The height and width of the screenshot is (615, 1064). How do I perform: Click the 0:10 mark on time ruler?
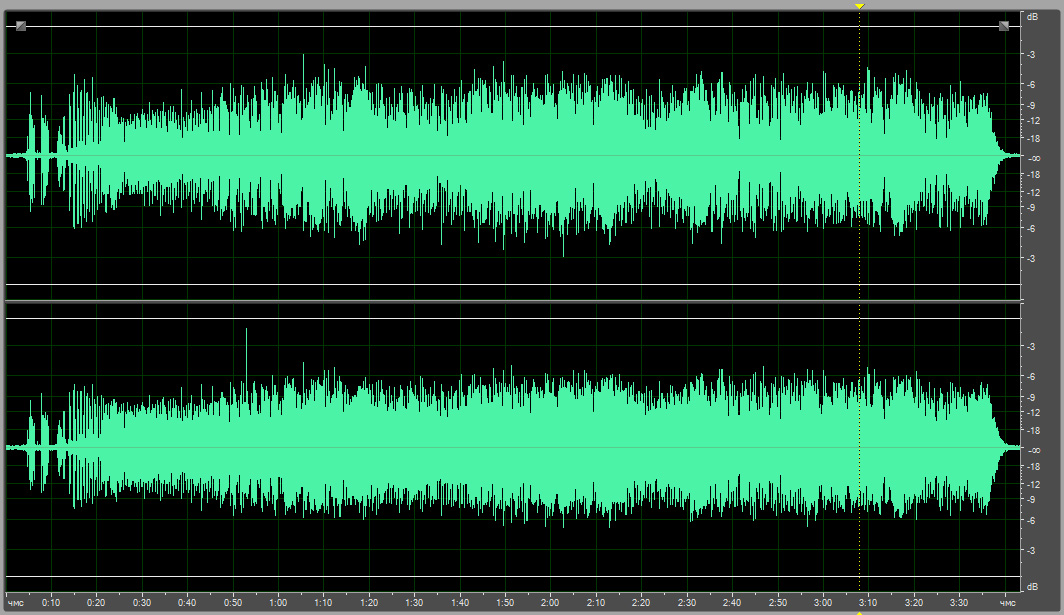[51, 603]
